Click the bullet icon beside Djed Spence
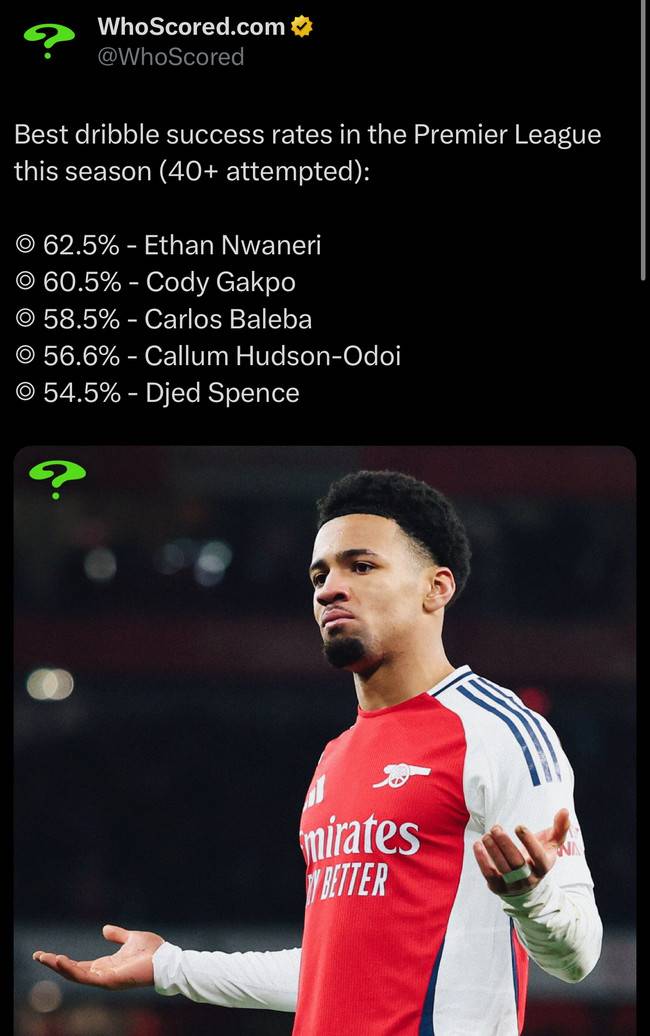650x1036 pixels. 26,393
